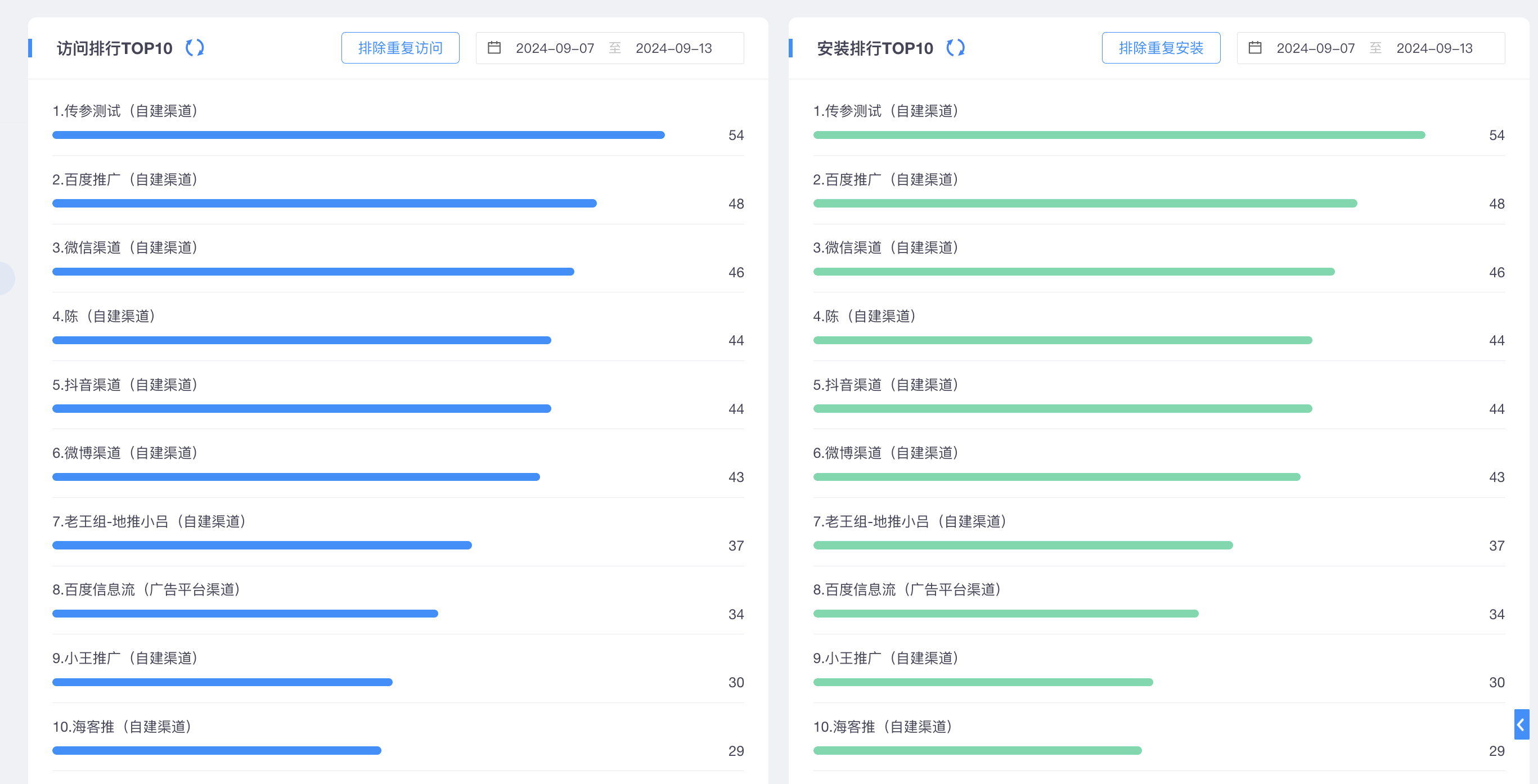Image resolution: width=1538 pixels, height=784 pixels.
Task: Click 10.海客推（自建渠道）in install ranking
Action: 883,727
